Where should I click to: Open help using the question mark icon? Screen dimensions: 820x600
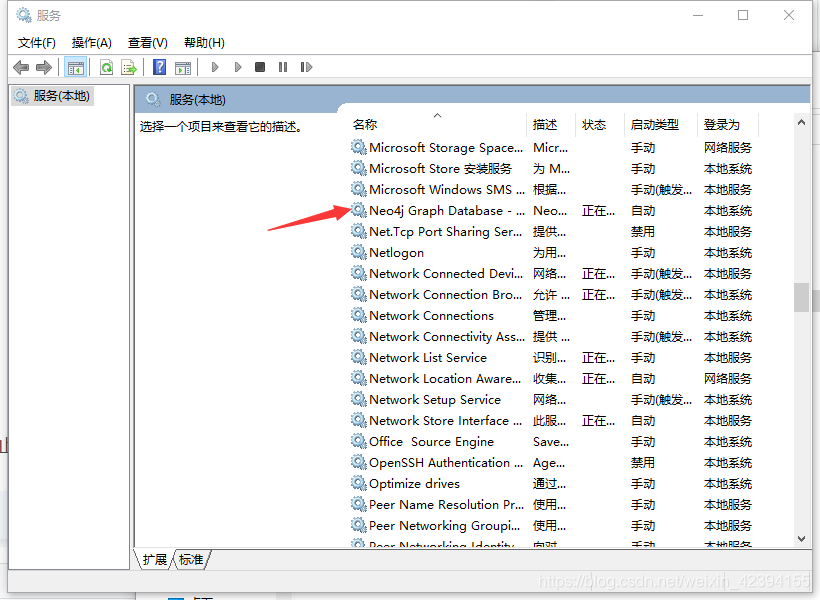[x=160, y=67]
